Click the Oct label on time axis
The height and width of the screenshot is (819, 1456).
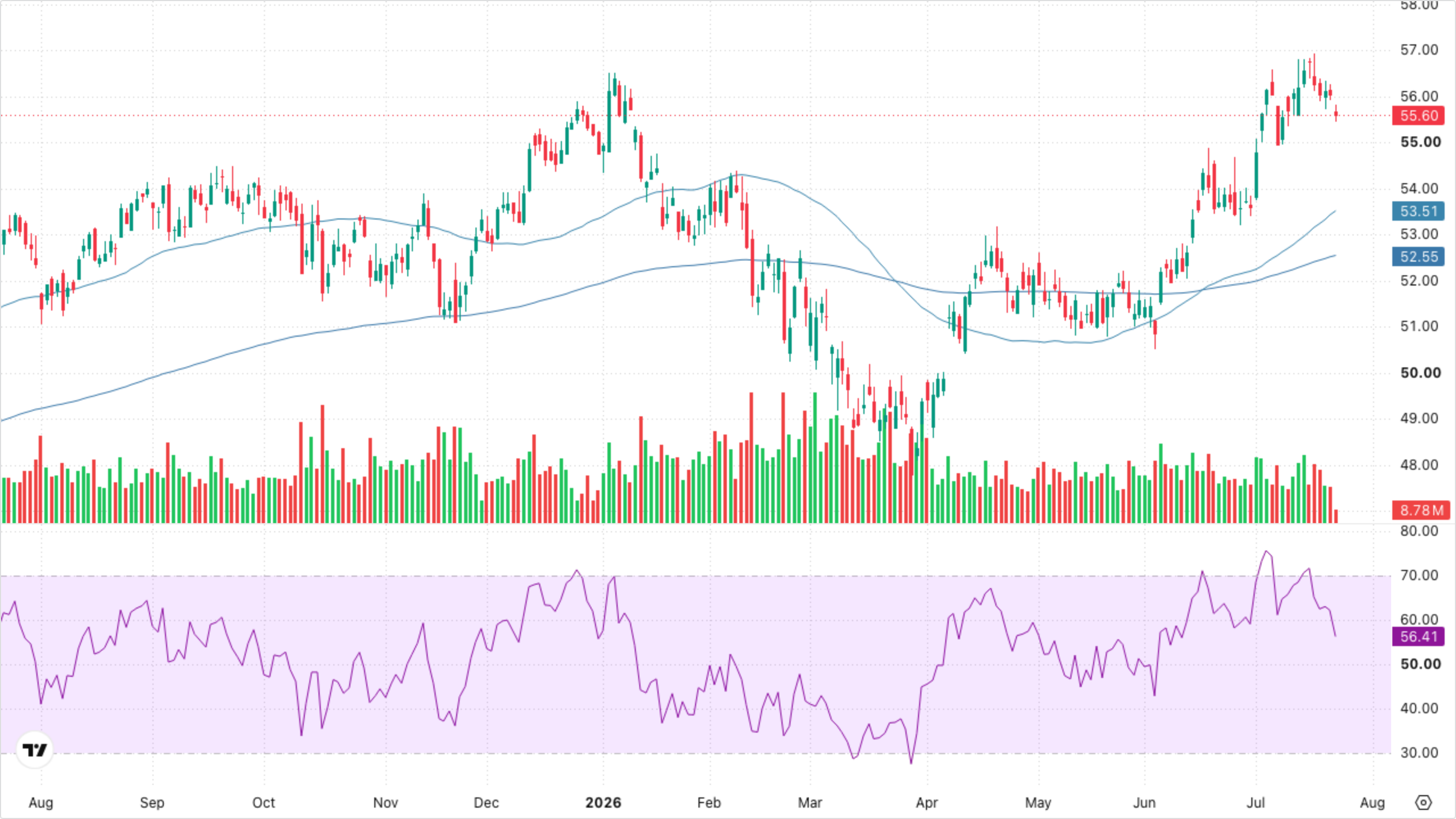click(x=263, y=803)
